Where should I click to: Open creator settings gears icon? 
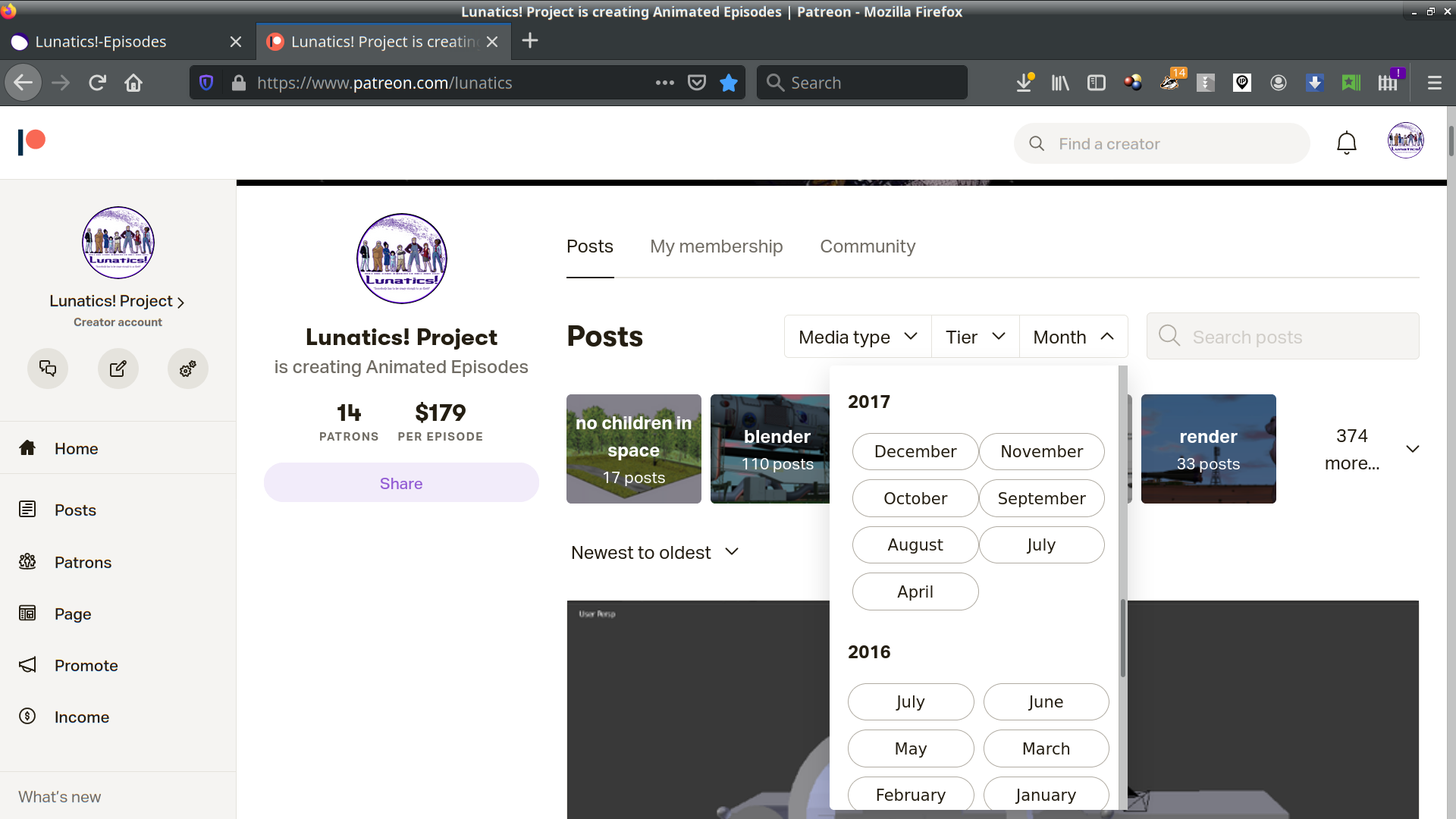pyautogui.click(x=187, y=369)
